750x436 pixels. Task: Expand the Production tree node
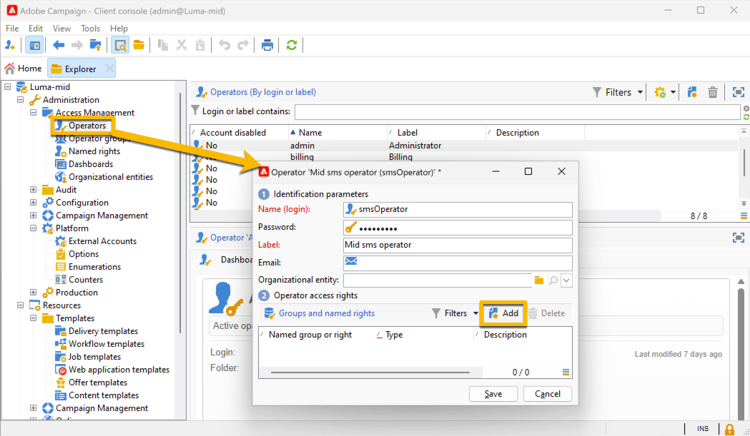pos(33,293)
